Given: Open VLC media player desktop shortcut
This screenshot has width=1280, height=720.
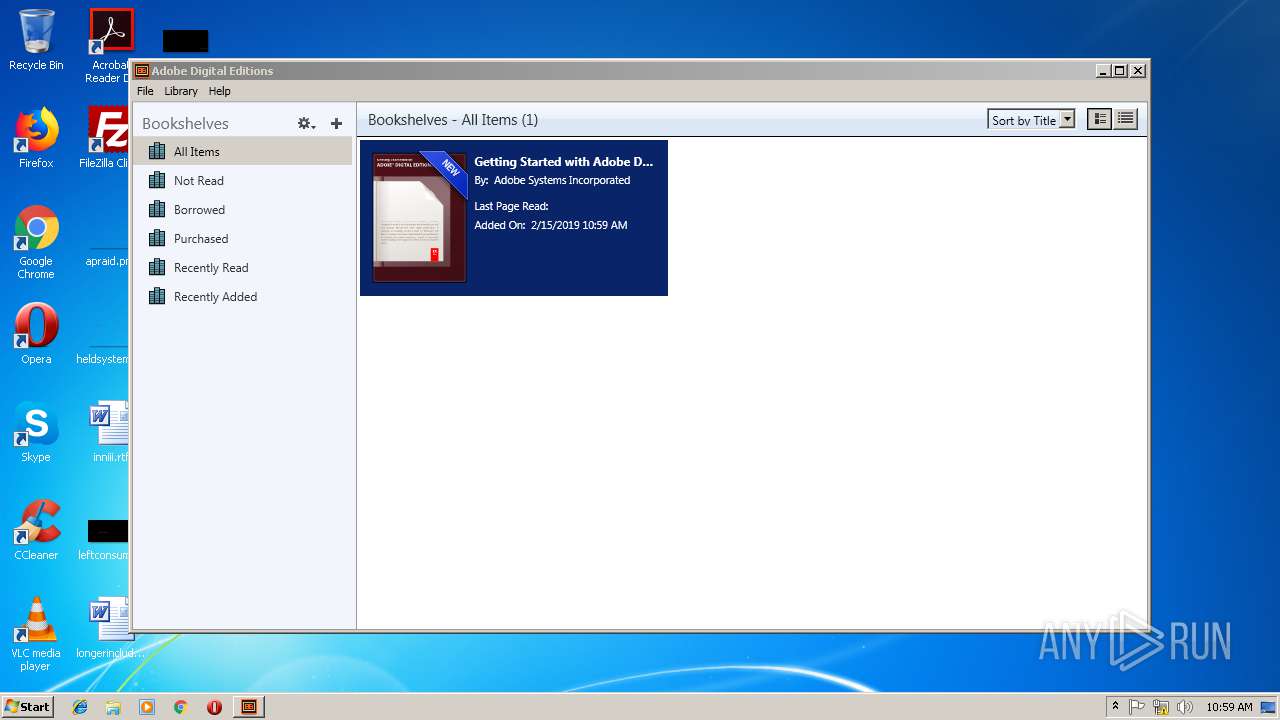Looking at the screenshot, I should tap(36, 634).
